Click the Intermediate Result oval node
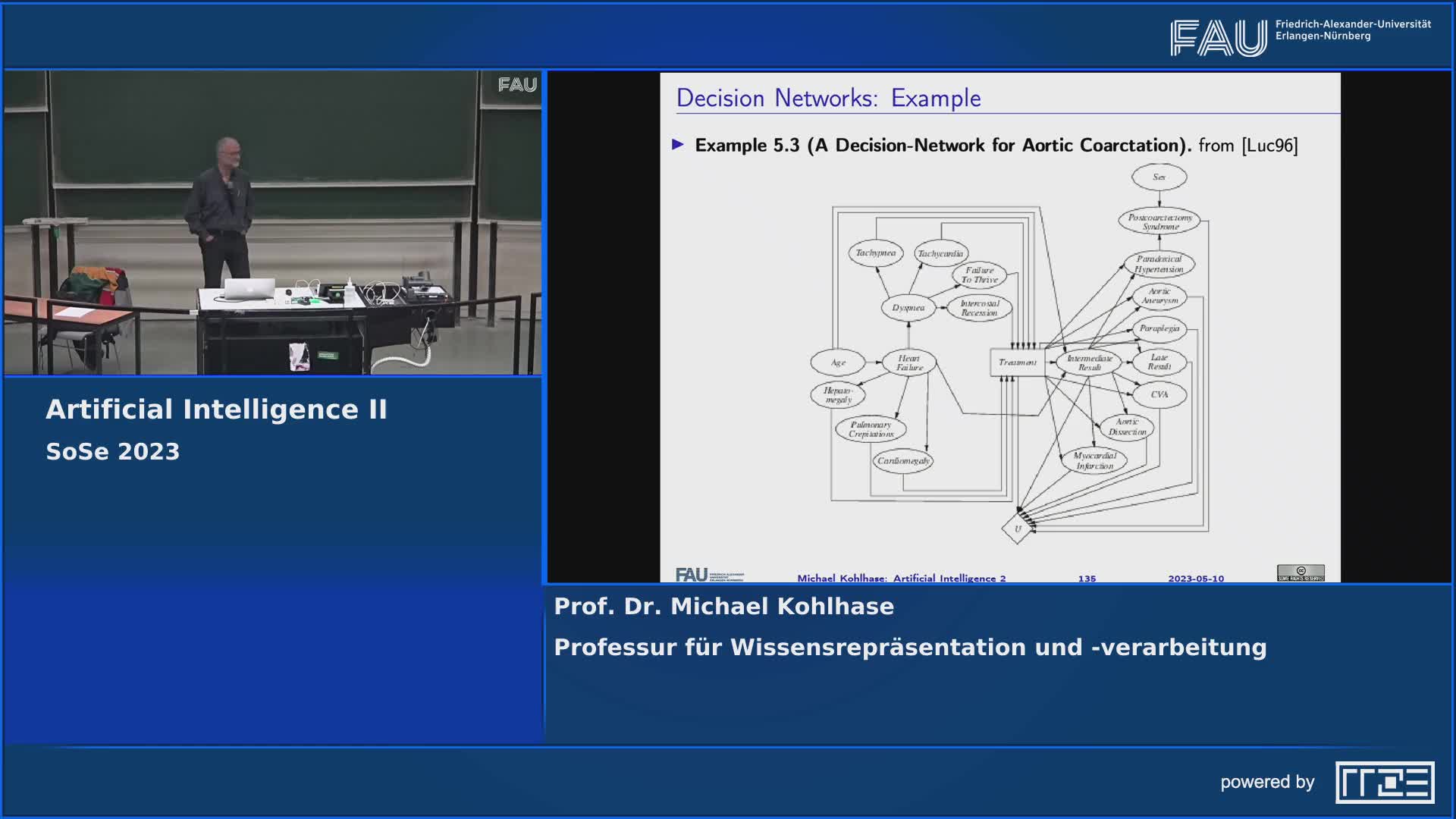 (1089, 362)
